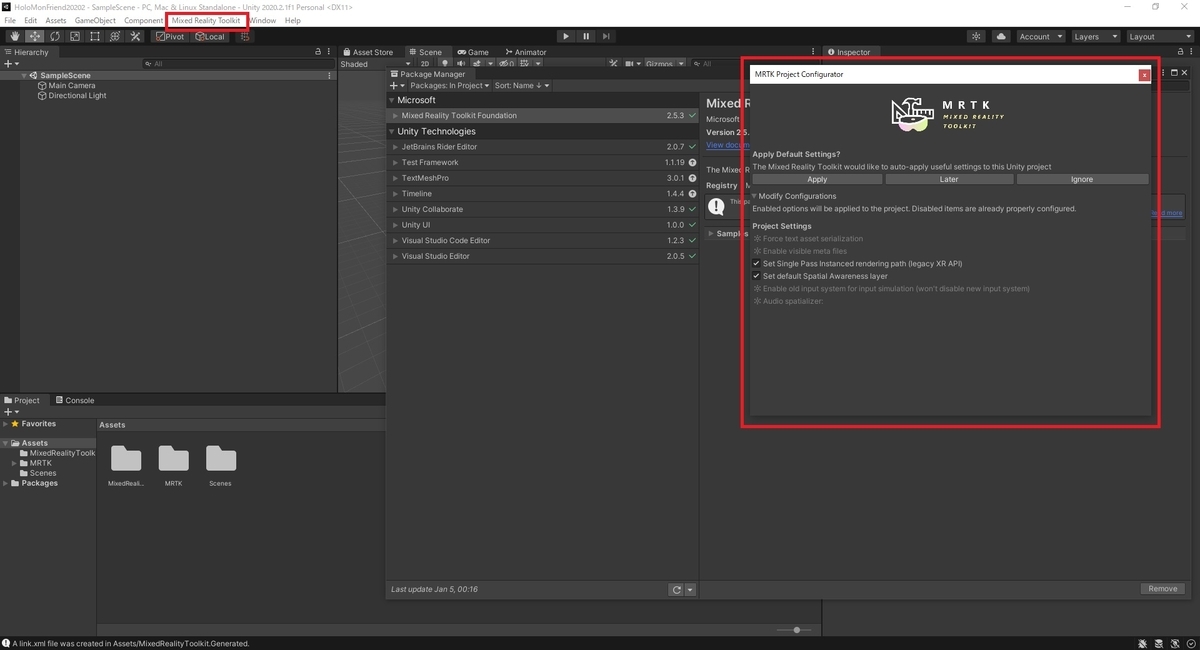
Task: Expand the Packages tree in Project
Action: 6,484
